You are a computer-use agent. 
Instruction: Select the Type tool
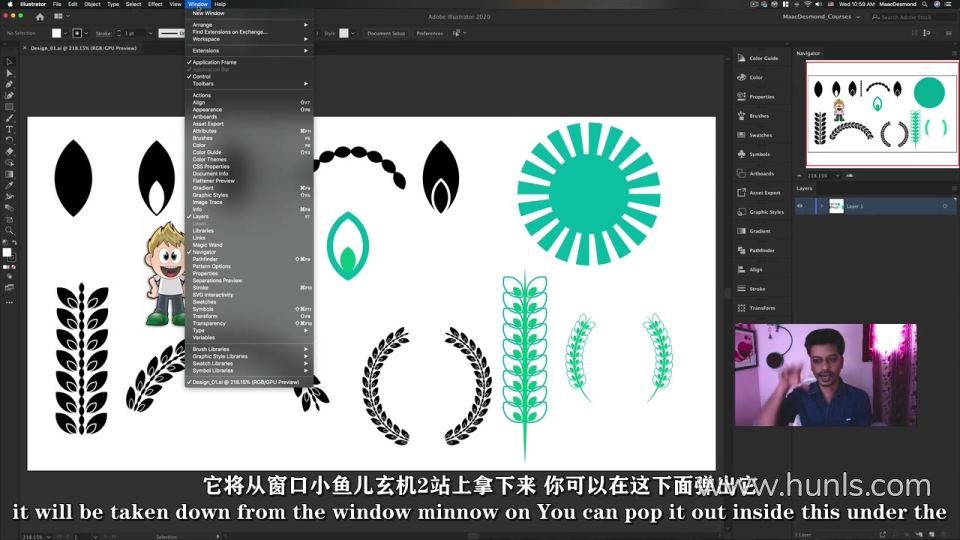point(9,129)
